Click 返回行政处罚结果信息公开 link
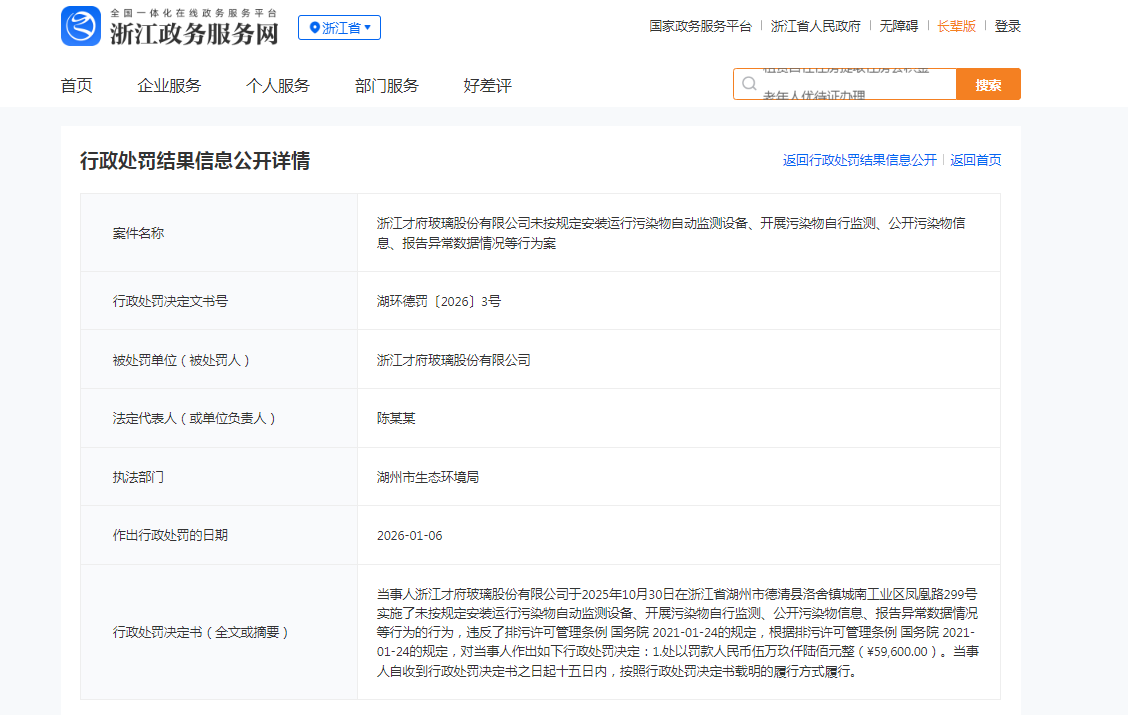Viewport: 1128px width, 715px height. pos(859,160)
